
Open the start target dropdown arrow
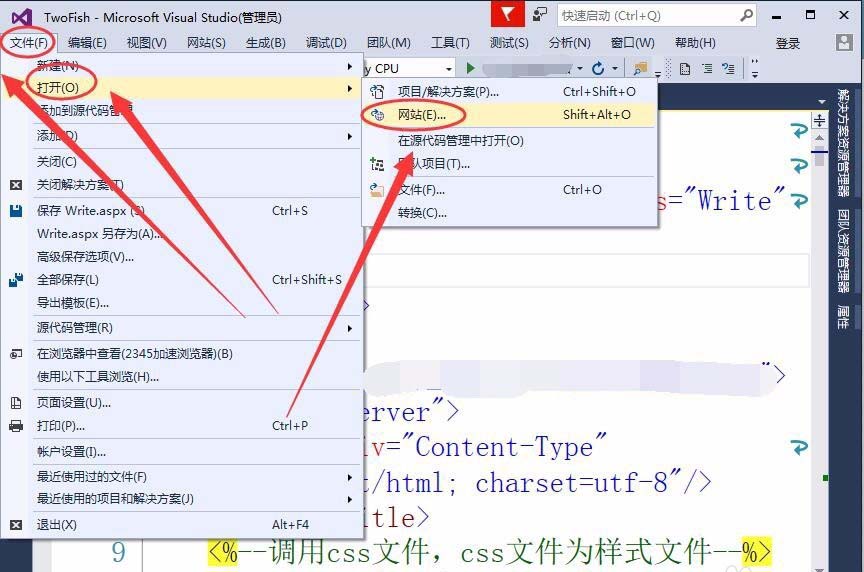pos(580,68)
